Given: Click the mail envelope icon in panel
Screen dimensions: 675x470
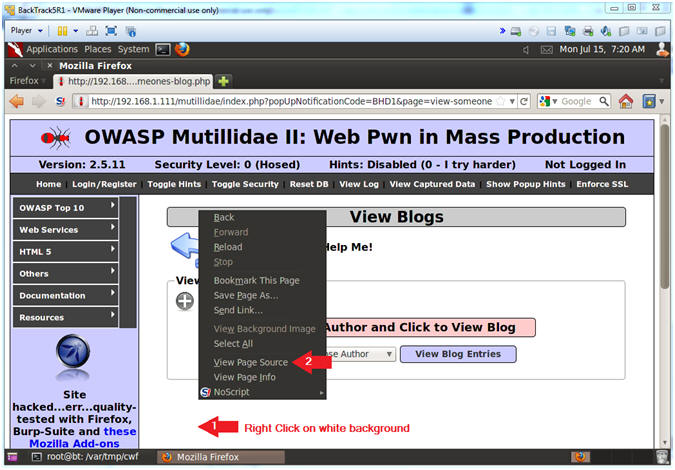Looking at the screenshot, I should [546, 50].
